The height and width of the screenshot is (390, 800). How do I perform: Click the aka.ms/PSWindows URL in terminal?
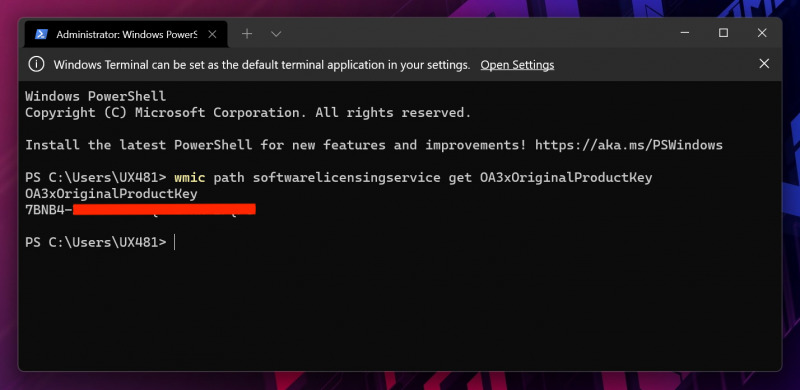point(629,145)
